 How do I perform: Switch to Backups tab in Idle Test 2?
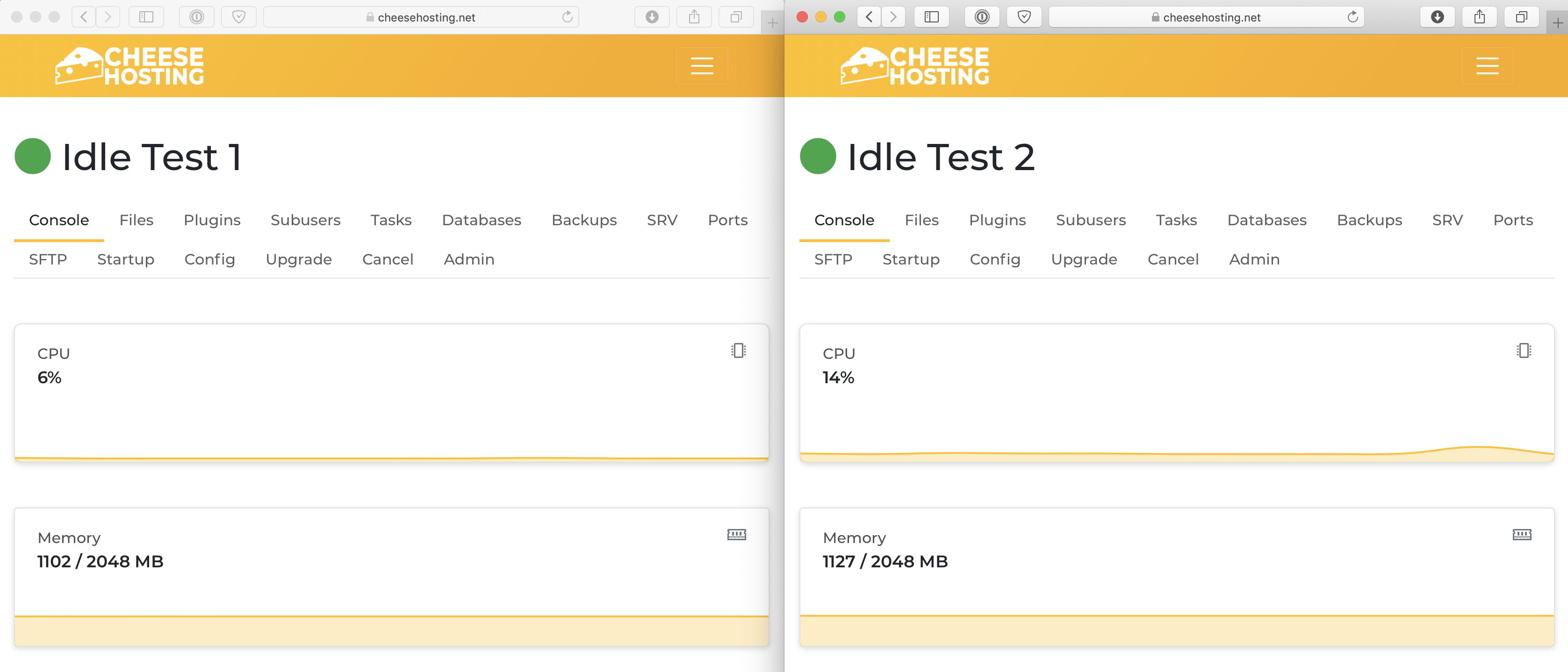[1369, 221]
